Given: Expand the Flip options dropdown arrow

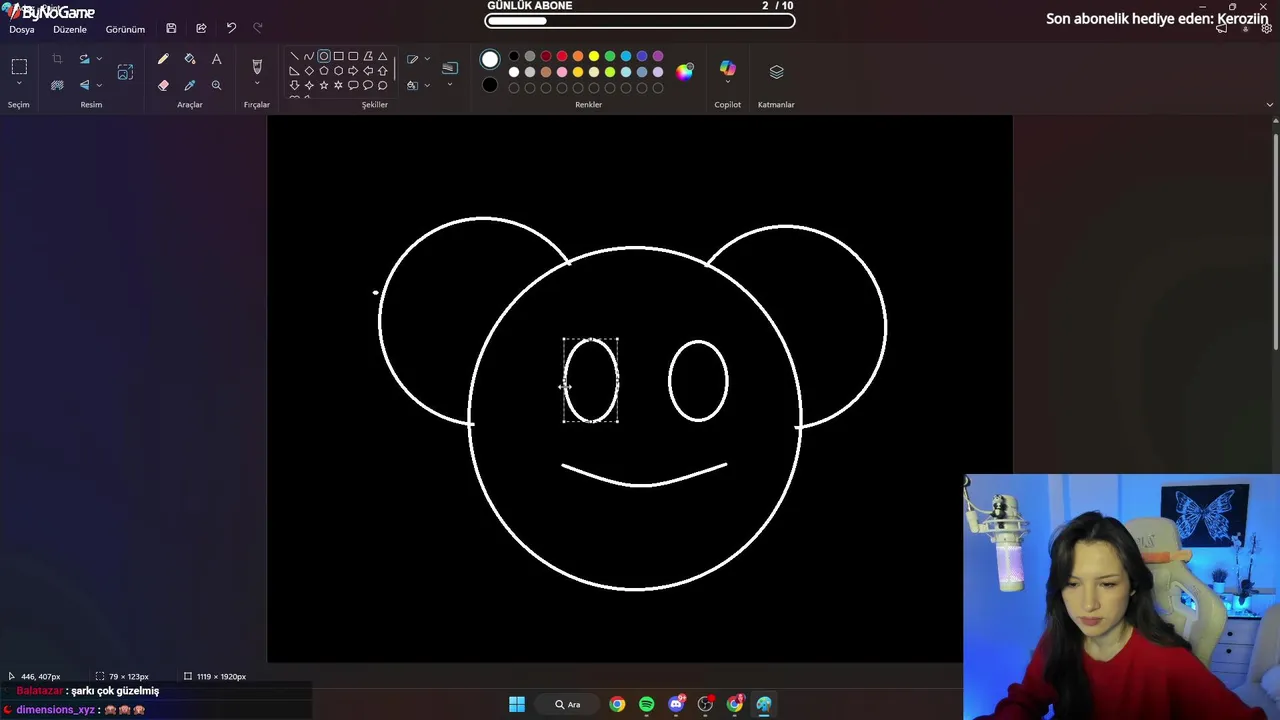Looking at the screenshot, I should (x=99, y=85).
